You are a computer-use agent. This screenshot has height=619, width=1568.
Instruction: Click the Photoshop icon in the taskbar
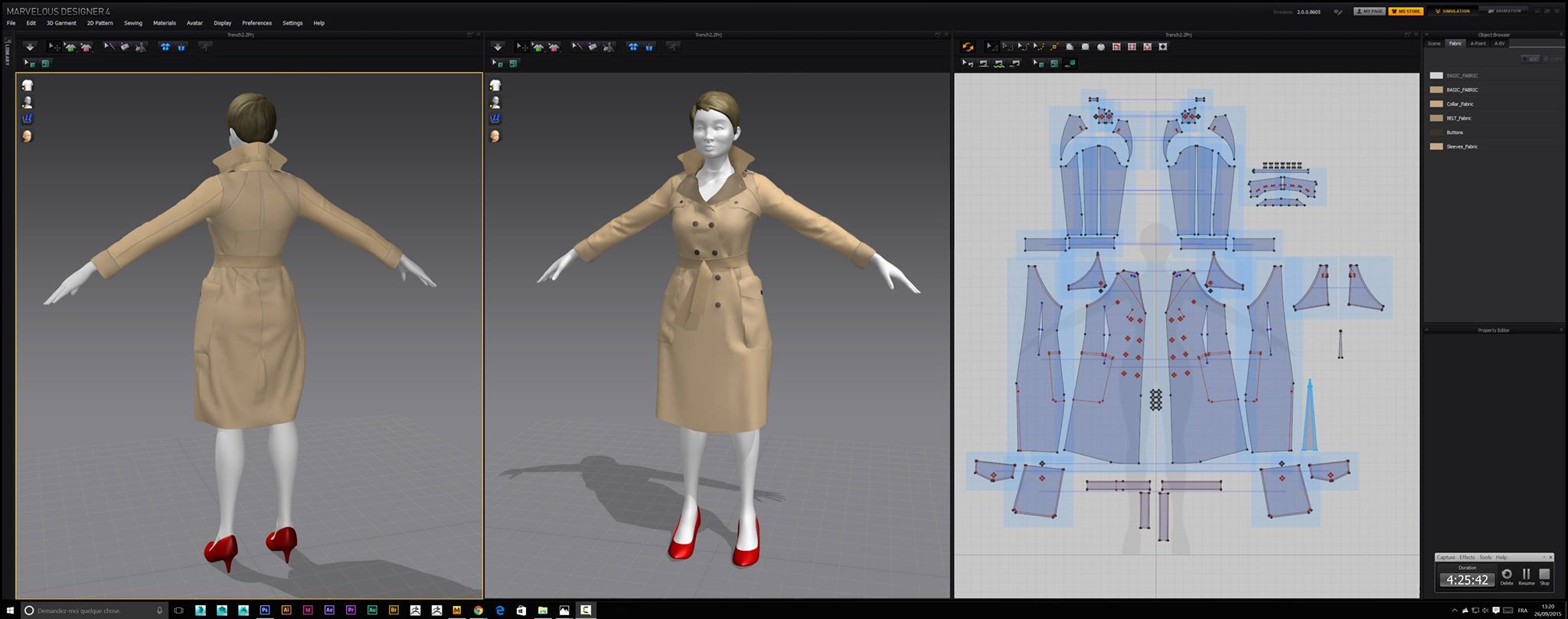click(265, 611)
